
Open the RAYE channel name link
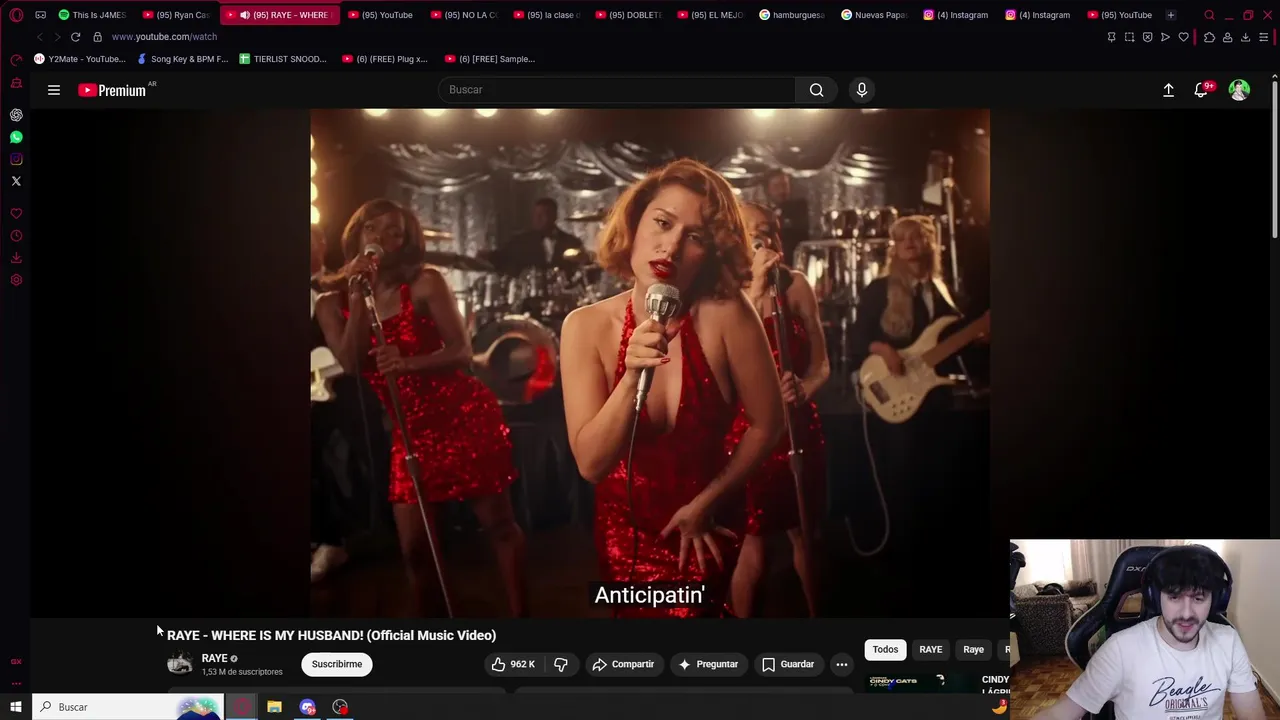click(214, 658)
